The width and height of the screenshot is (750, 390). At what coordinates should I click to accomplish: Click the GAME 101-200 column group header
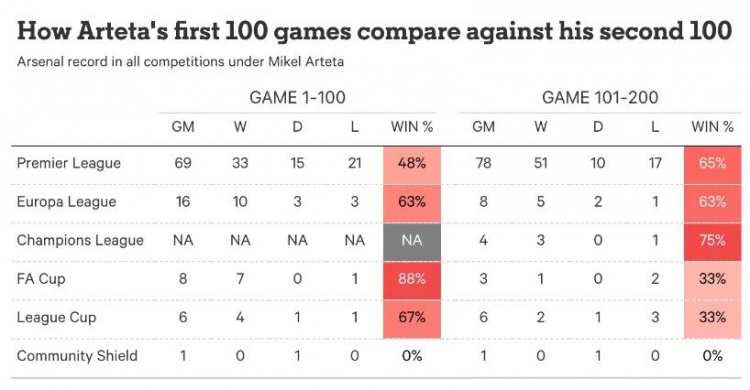pyautogui.click(x=600, y=98)
